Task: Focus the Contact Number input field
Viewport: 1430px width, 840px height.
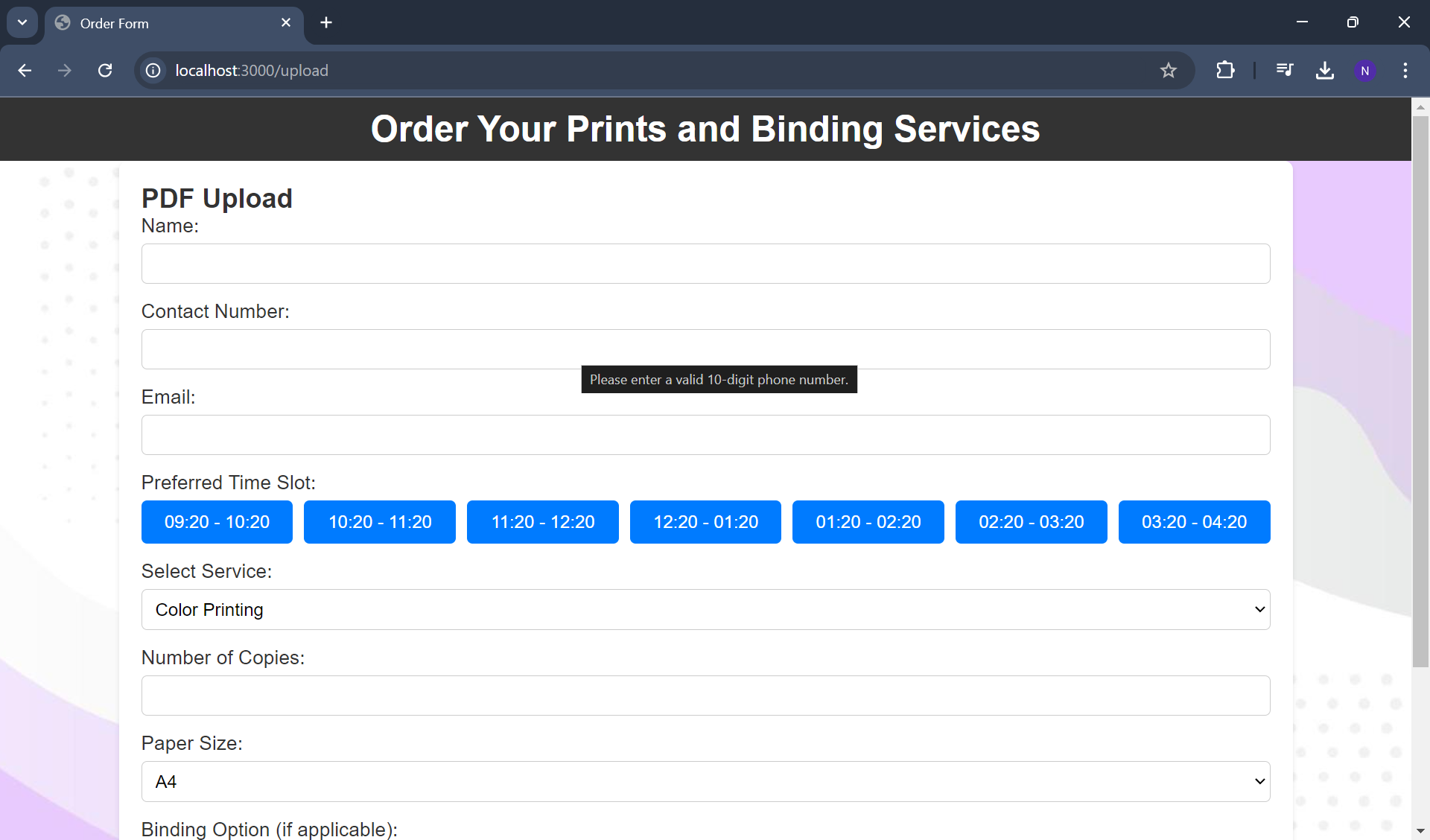Action: [x=705, y=349]
